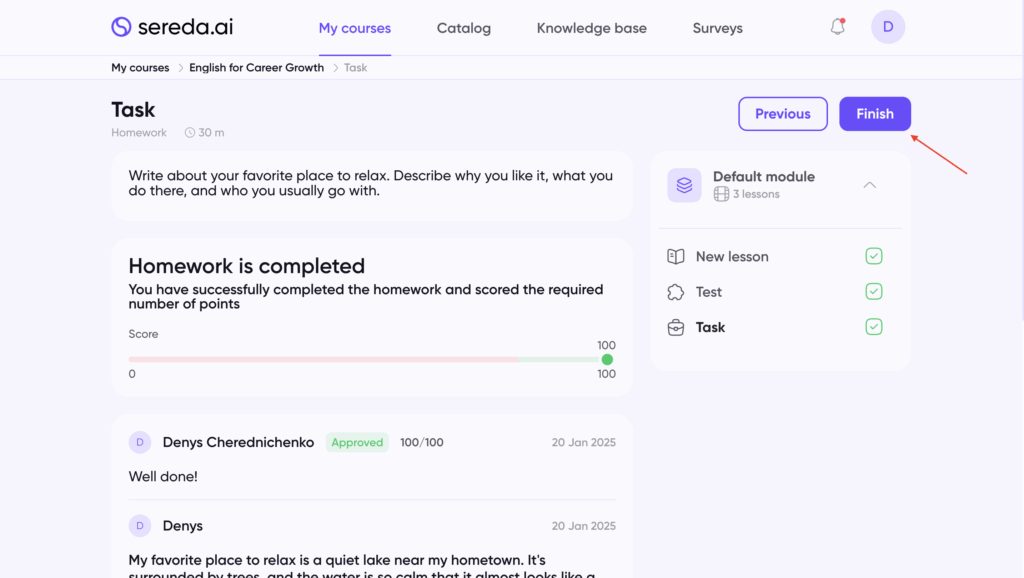
Task: Open the Knowledge base tab
Action: pos(591,28)
